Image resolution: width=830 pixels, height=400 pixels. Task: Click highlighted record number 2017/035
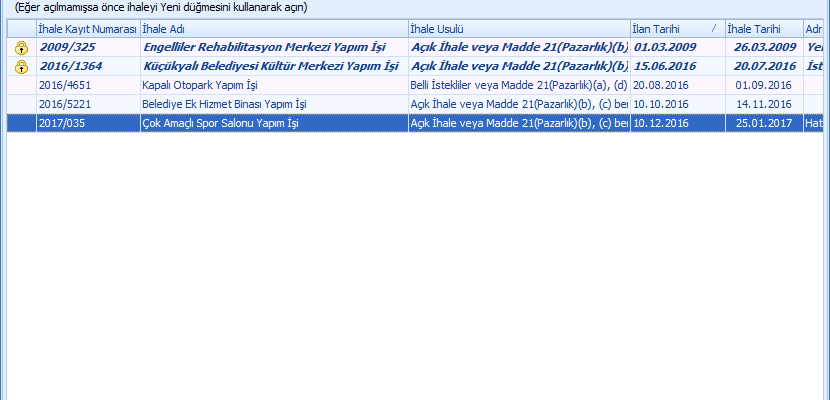coord(60,124)
